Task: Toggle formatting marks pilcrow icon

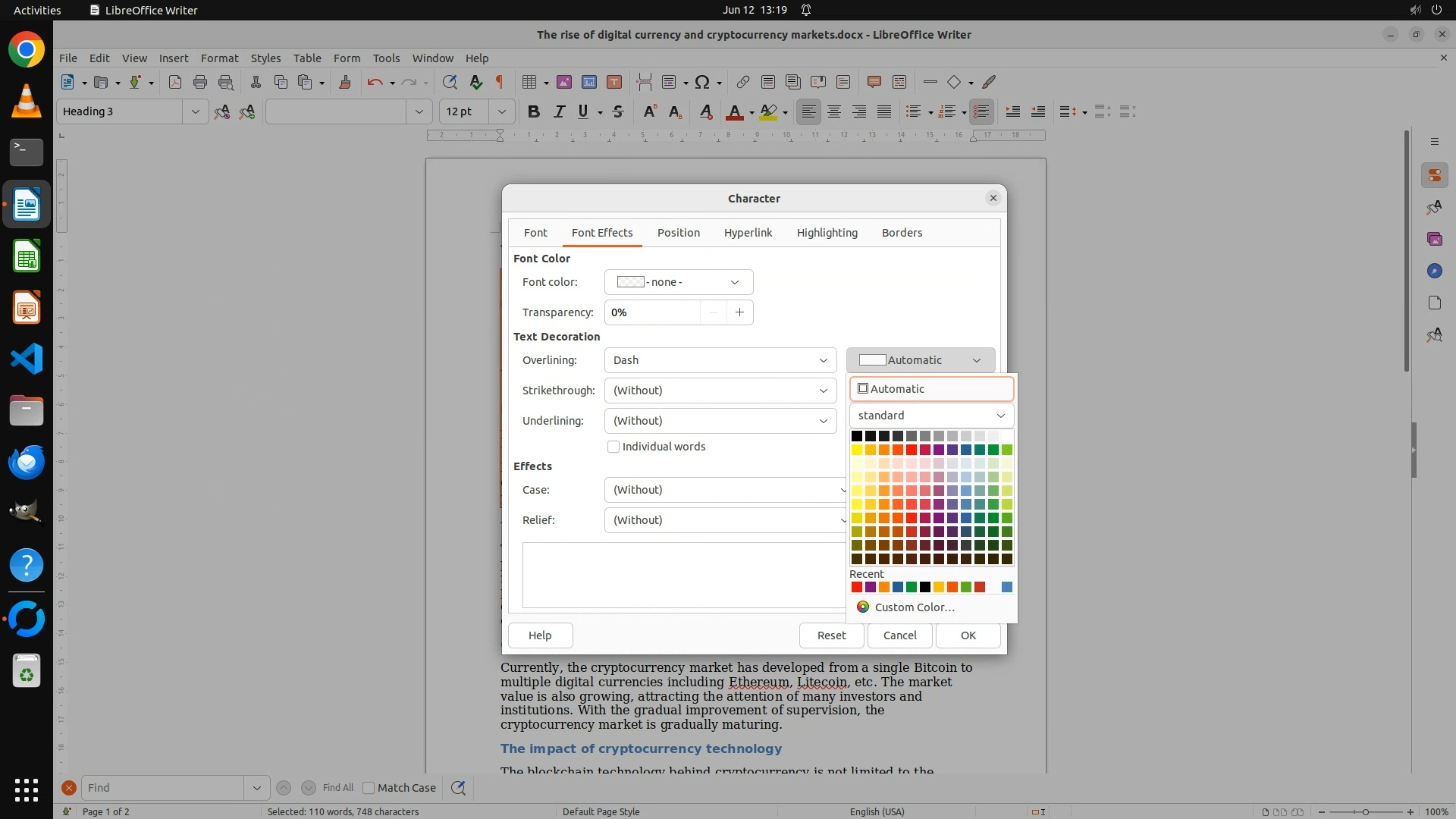Action: coord(500,82)
